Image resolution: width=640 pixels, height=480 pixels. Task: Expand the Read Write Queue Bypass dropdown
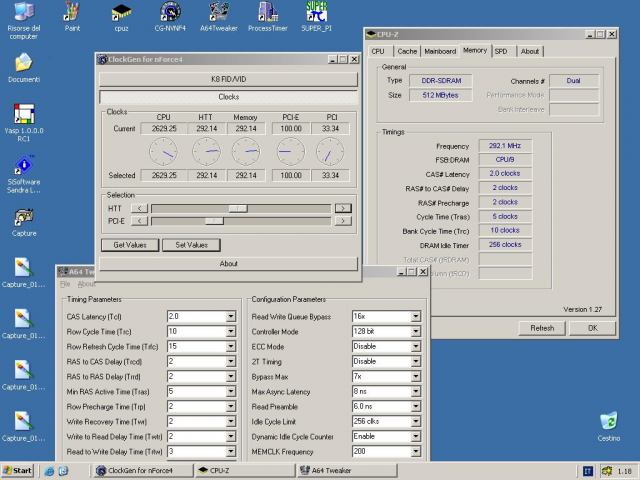coord(416,317)
